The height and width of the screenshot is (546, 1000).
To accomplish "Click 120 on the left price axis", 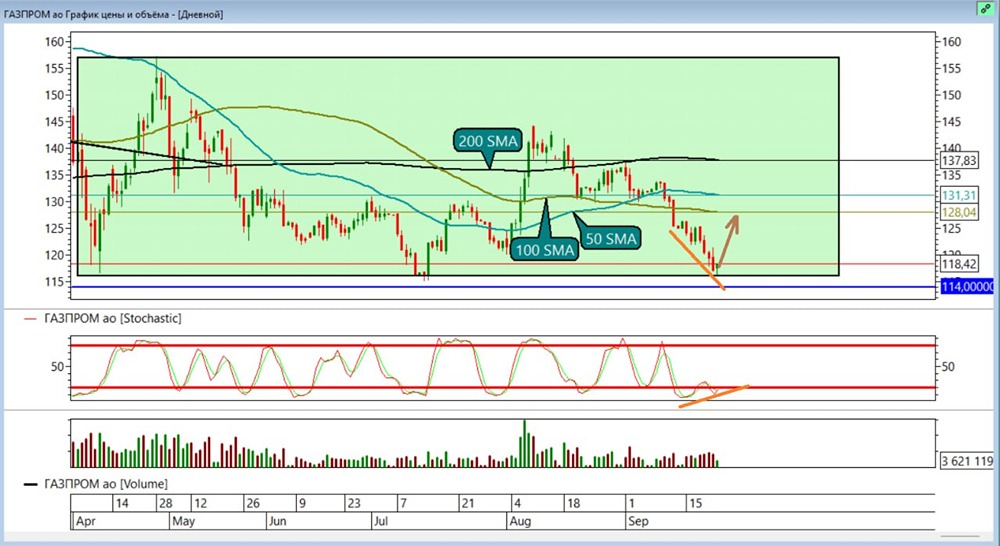I will [x=54, y=255].
